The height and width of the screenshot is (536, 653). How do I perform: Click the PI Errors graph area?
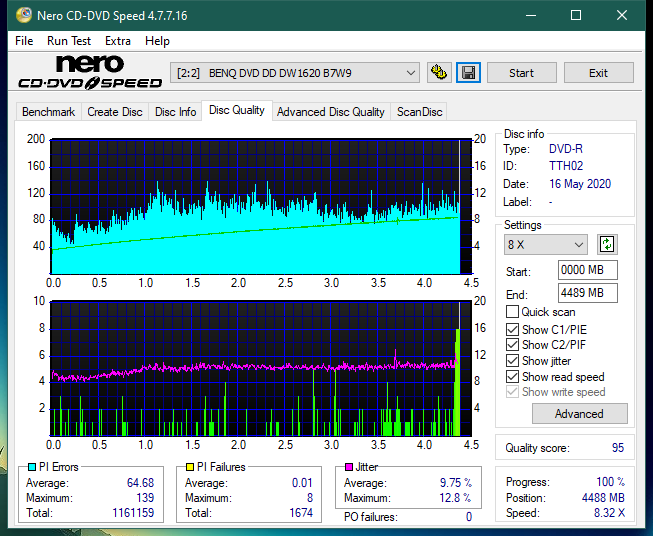pos(261,207)
